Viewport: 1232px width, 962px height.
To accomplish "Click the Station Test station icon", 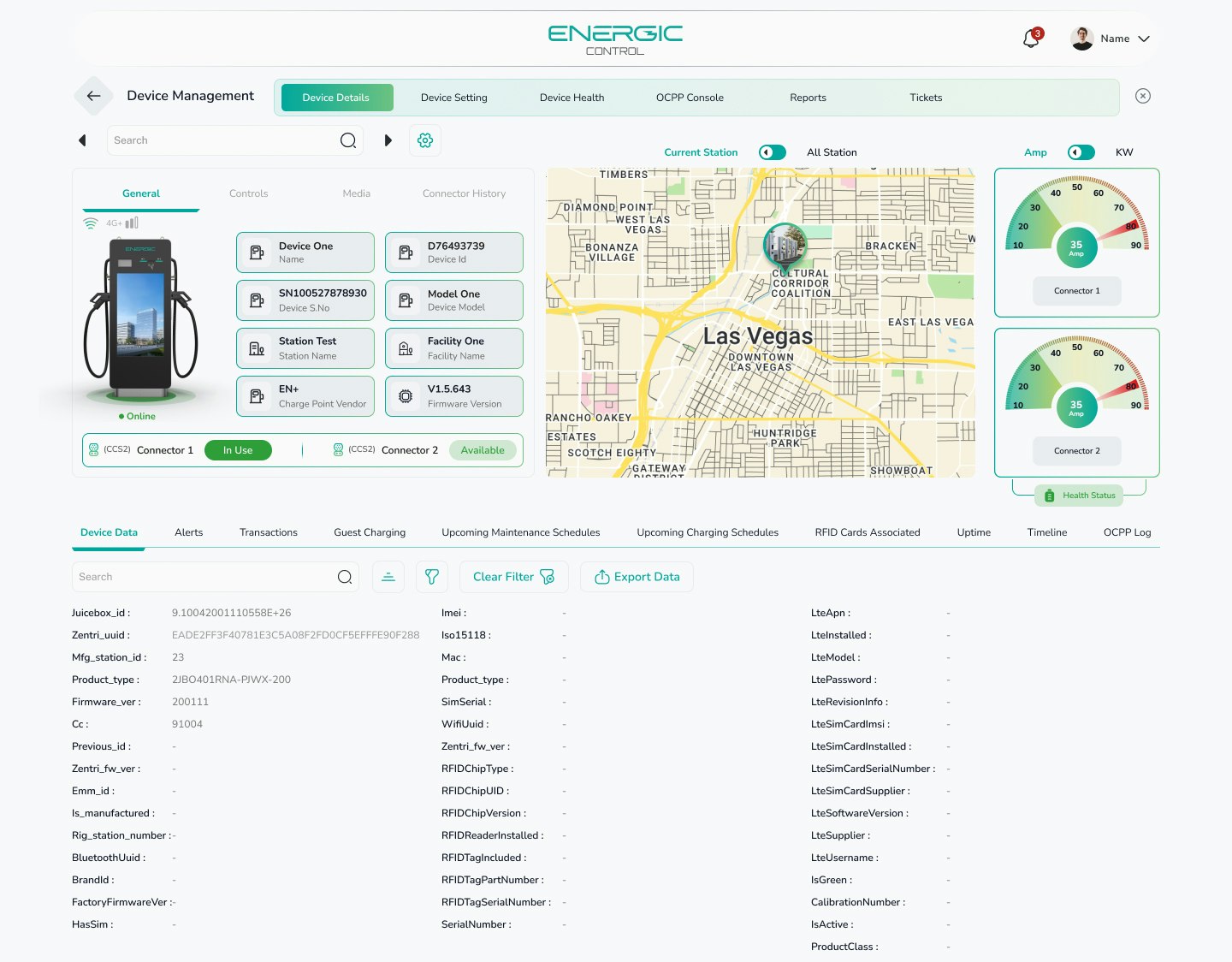I will point(257,348).
